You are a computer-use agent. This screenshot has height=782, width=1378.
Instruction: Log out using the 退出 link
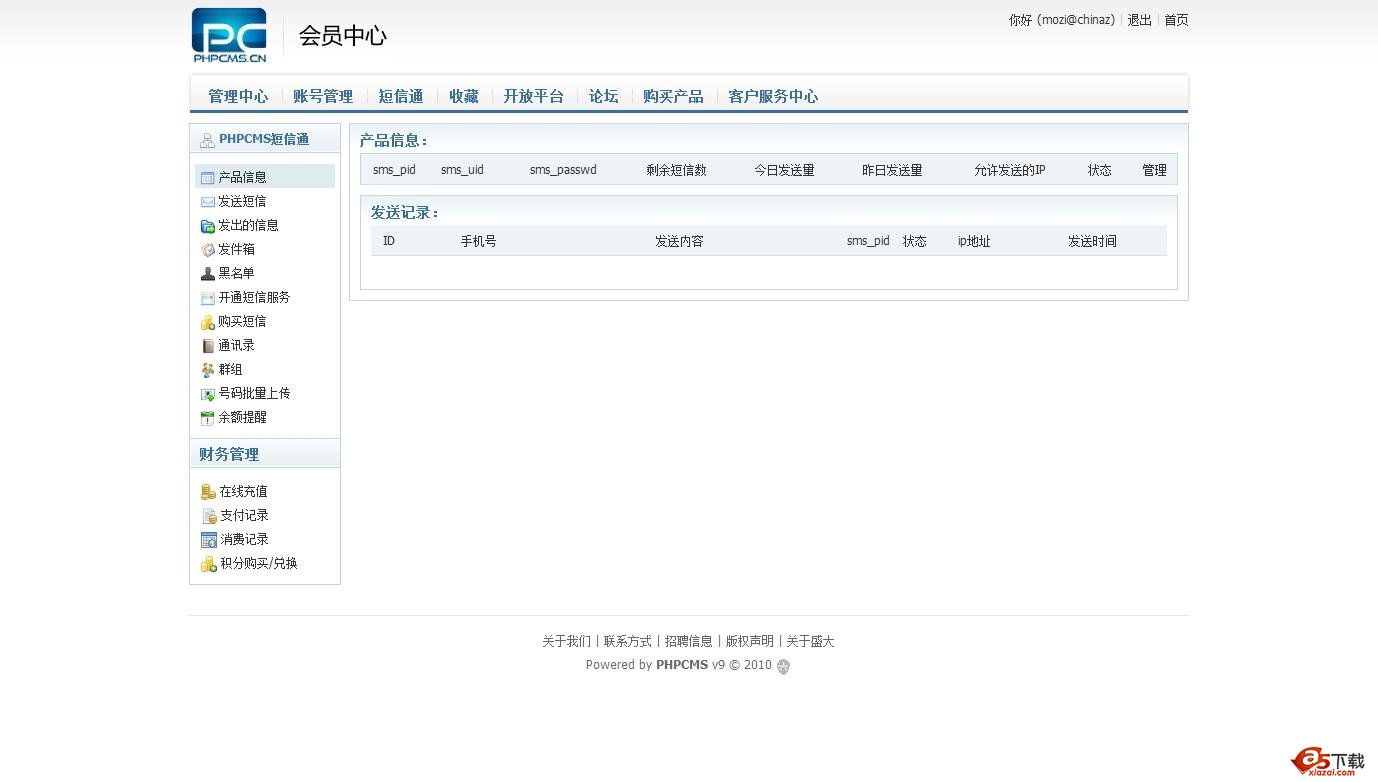[1139, 20]
